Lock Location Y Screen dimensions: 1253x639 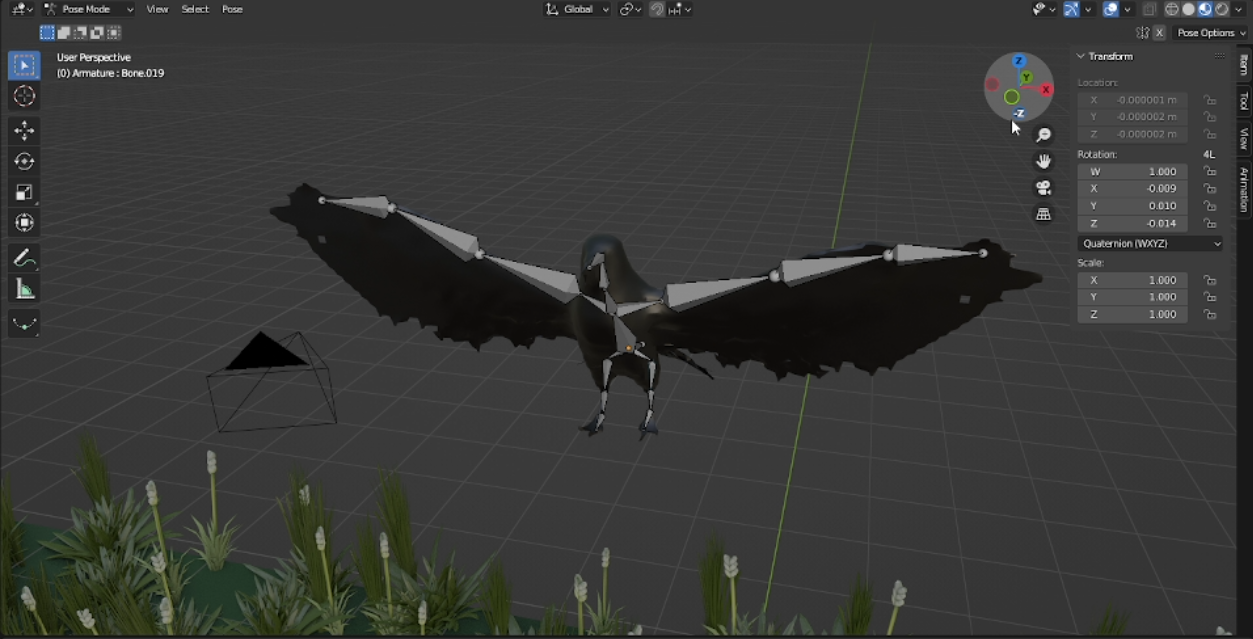[1210, 117]
